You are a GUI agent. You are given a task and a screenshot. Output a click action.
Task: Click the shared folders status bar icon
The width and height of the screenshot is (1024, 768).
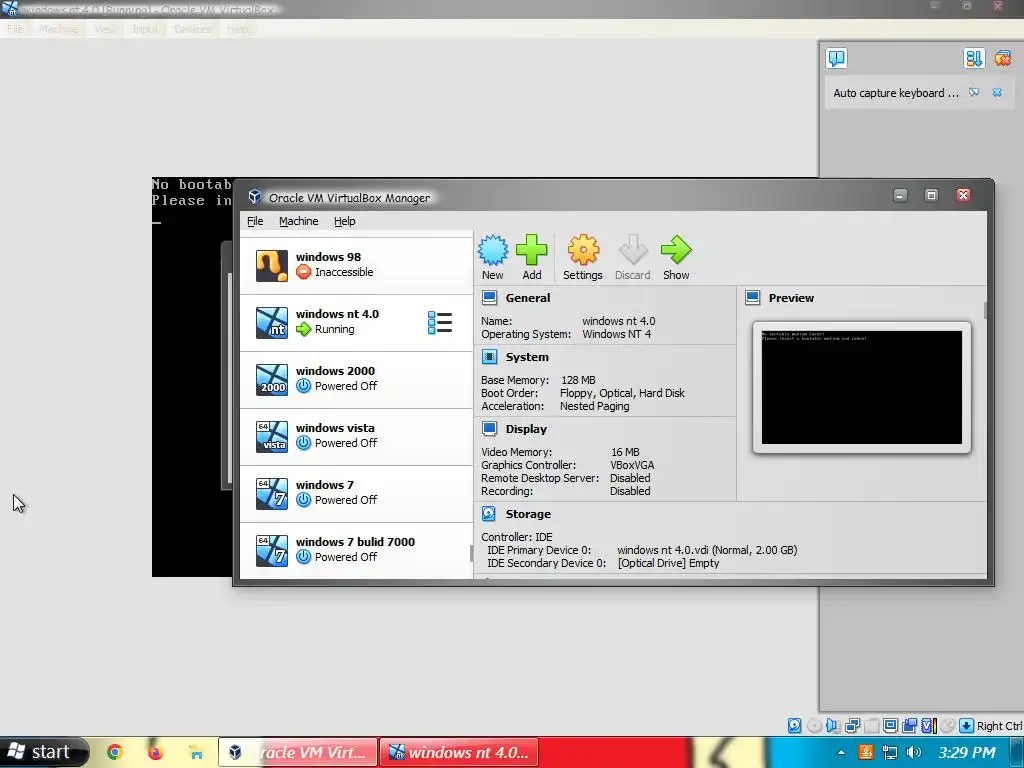(871, 726)
